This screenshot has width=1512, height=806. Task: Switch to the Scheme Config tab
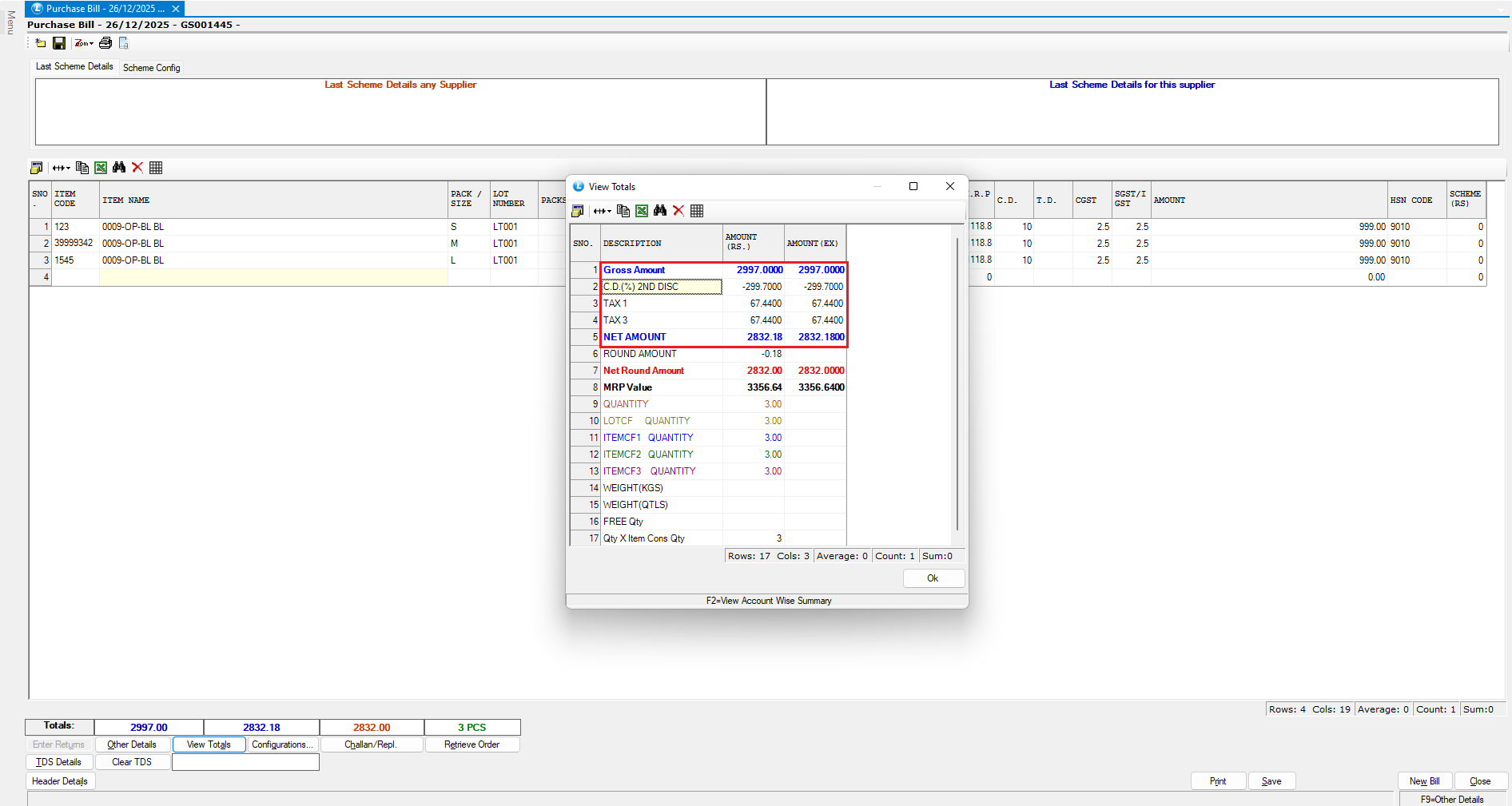pos(151,68)
